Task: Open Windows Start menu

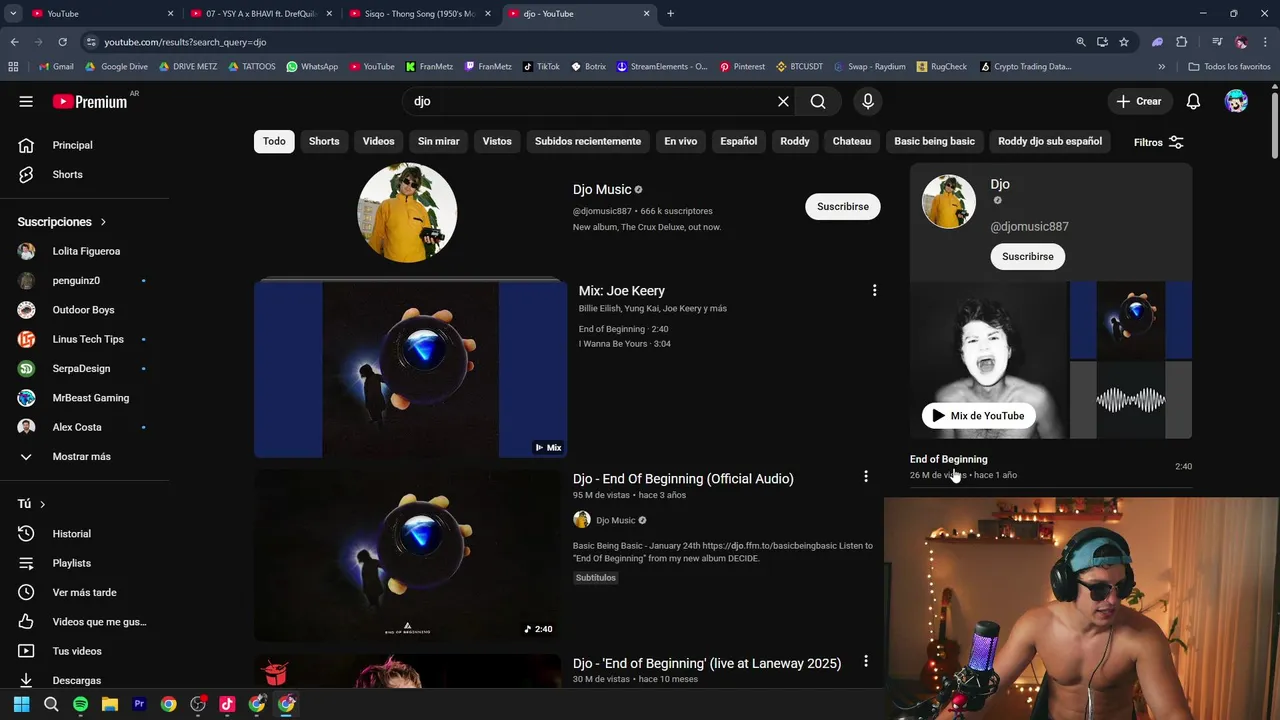Action: point(21,704)
